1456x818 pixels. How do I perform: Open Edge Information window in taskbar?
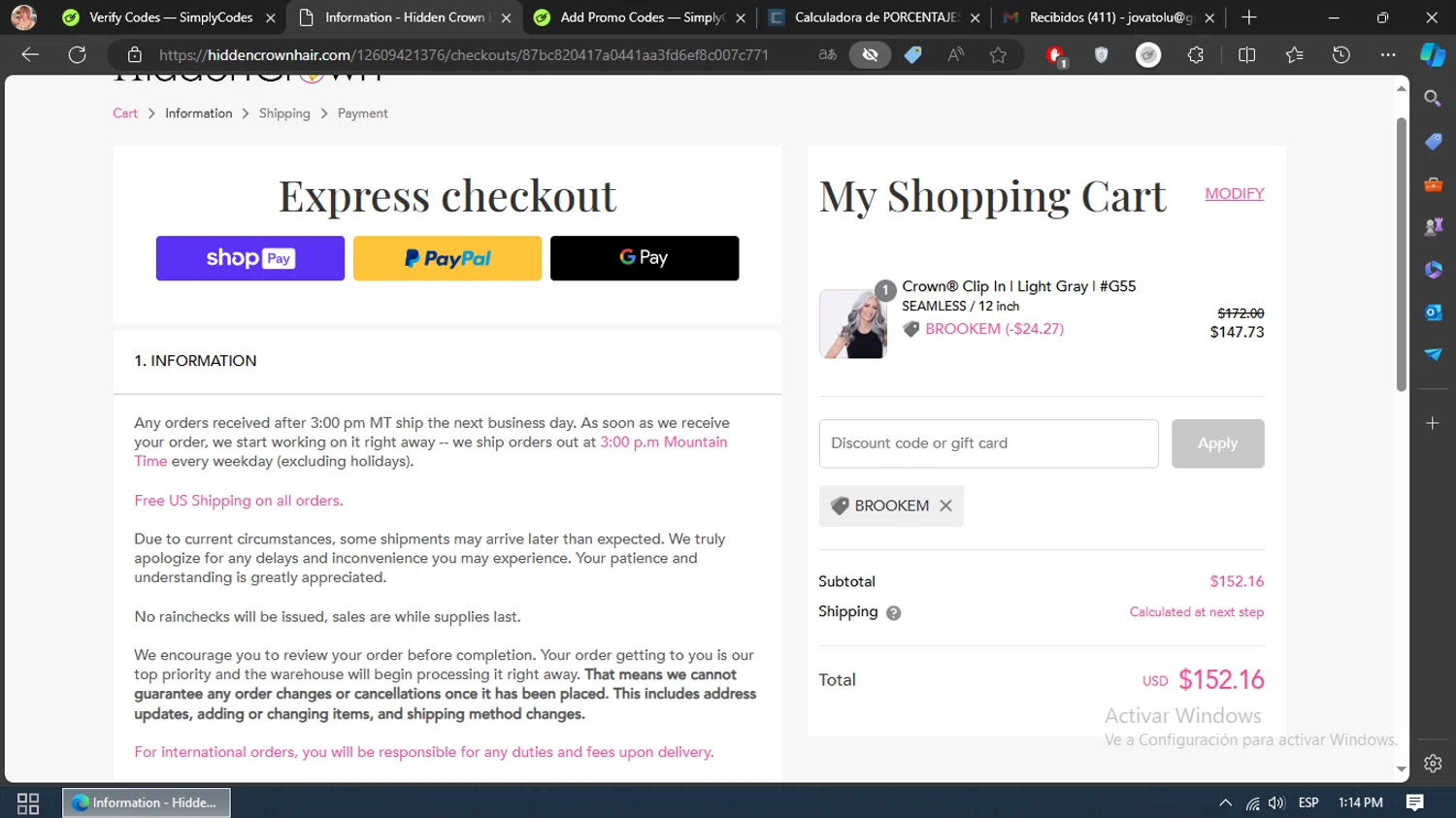click(x=147, y=802)
